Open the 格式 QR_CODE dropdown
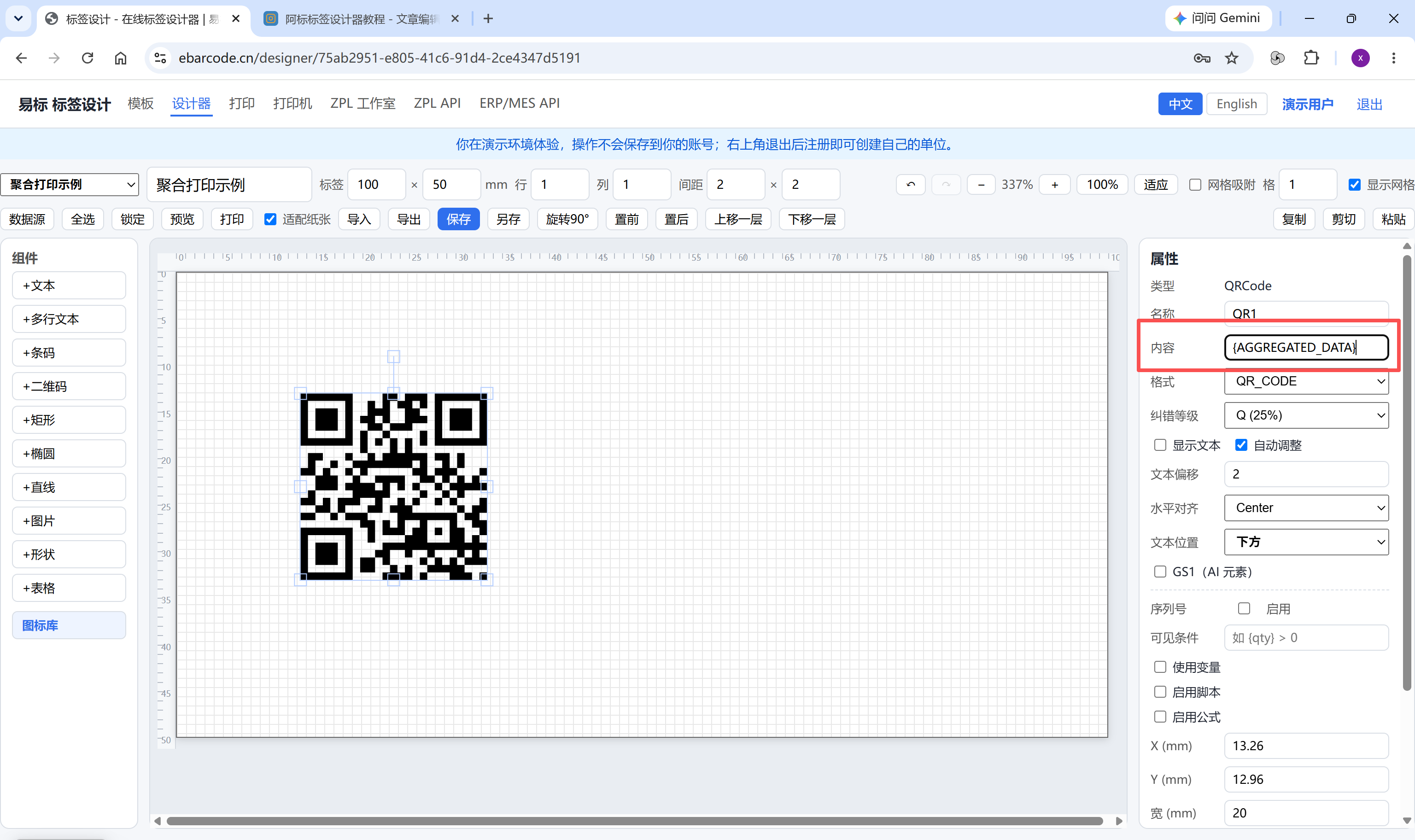The width and height of the screenshot is (1415, 840). coord(1306,381)
